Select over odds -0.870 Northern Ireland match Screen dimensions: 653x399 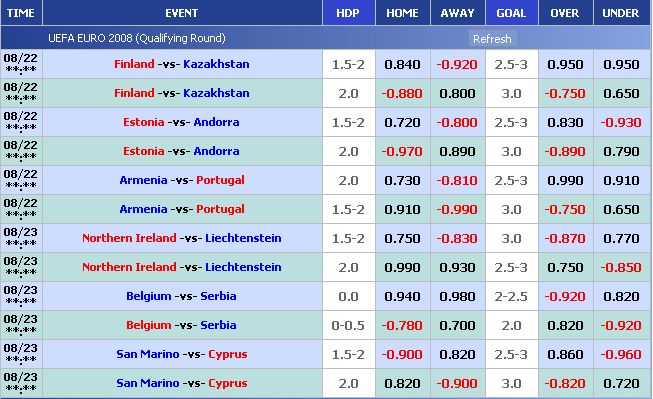565,238
